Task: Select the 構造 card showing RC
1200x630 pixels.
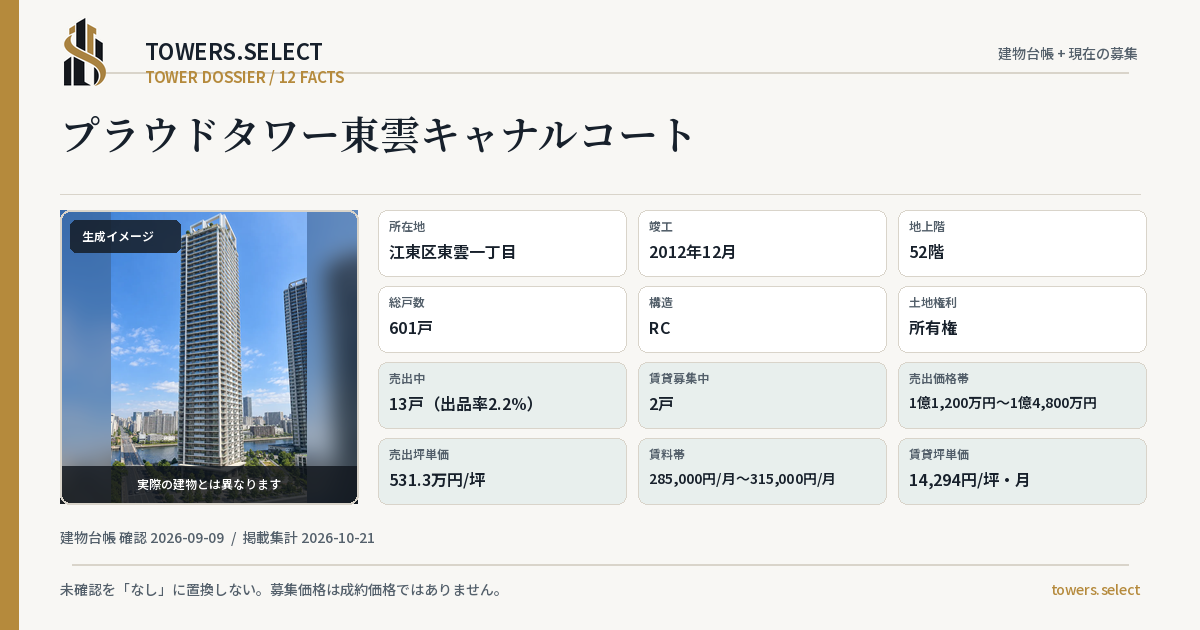Action: coord(762,319)
